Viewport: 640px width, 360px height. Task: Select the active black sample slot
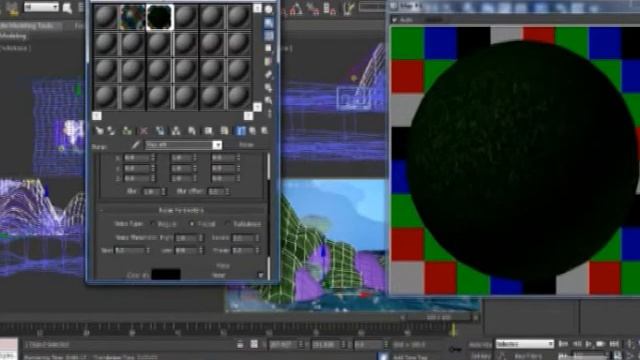click(x=159, y=17)
